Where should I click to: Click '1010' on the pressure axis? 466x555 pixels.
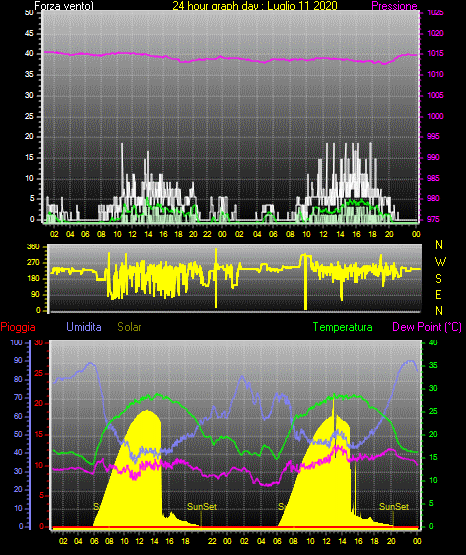point(436,74)
